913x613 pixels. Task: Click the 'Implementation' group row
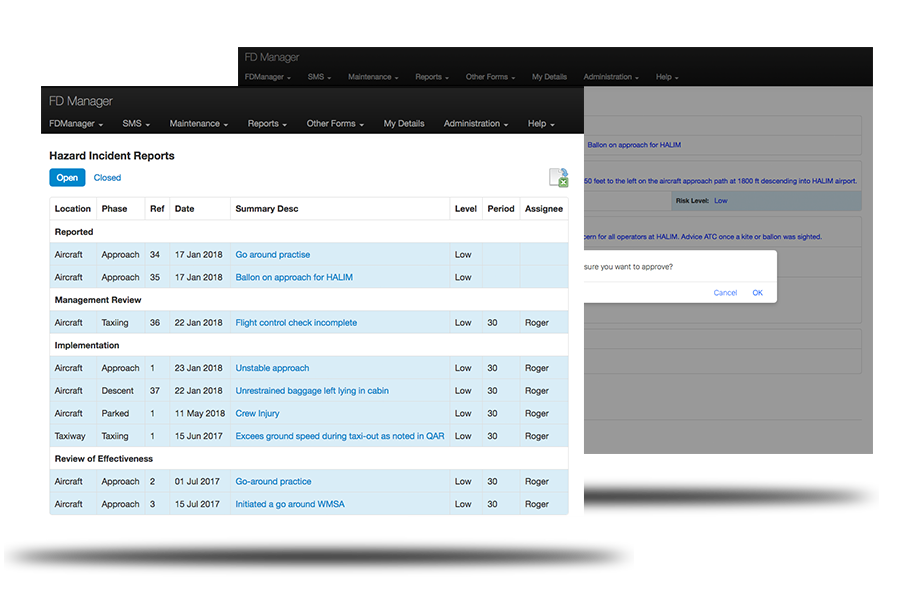pos(309,345)
